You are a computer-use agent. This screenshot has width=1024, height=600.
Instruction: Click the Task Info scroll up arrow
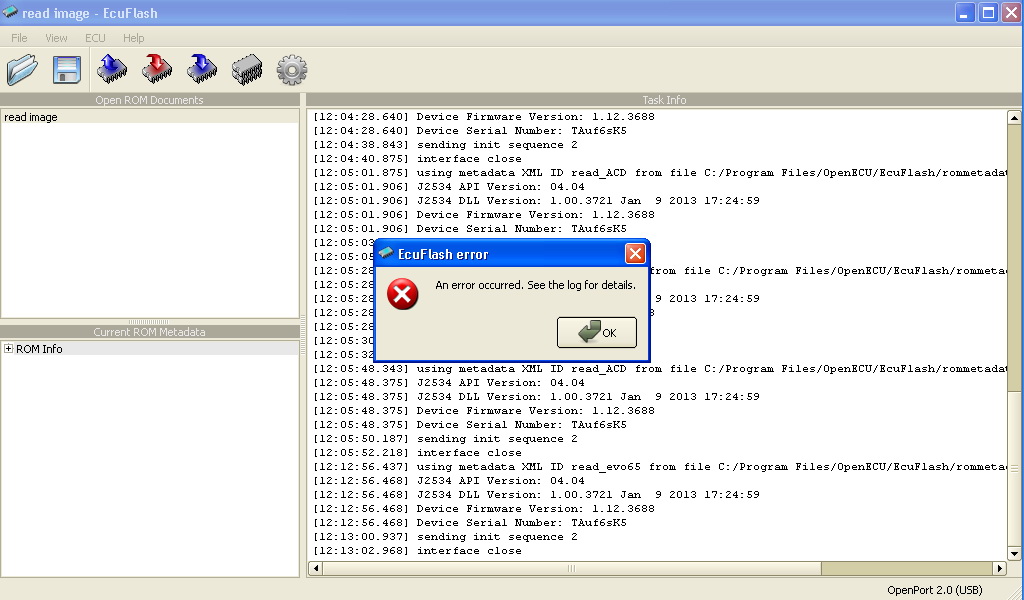coord(1014,118)
